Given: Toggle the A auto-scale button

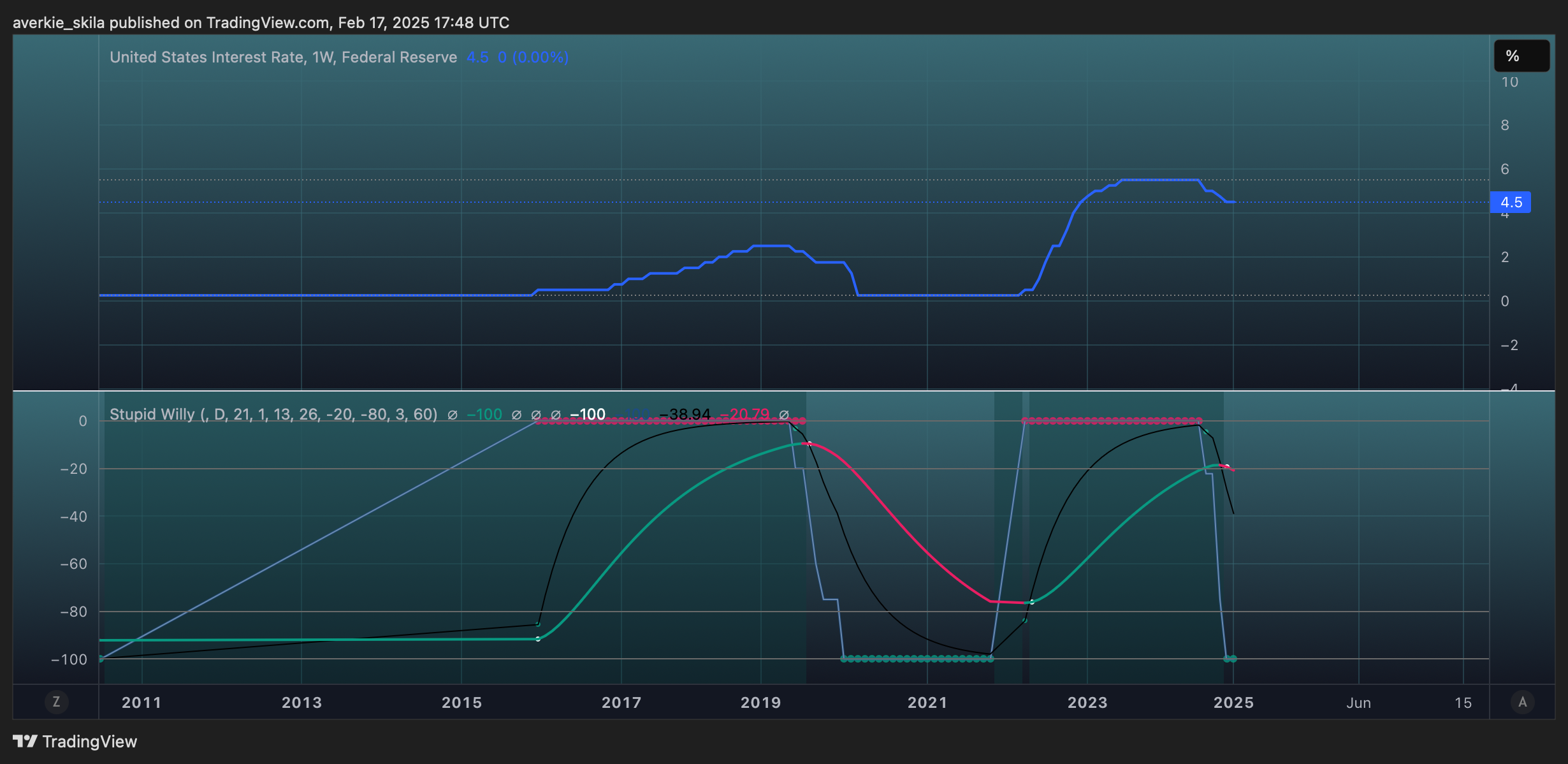Looking at the screenshot, I should (1523, 702).
